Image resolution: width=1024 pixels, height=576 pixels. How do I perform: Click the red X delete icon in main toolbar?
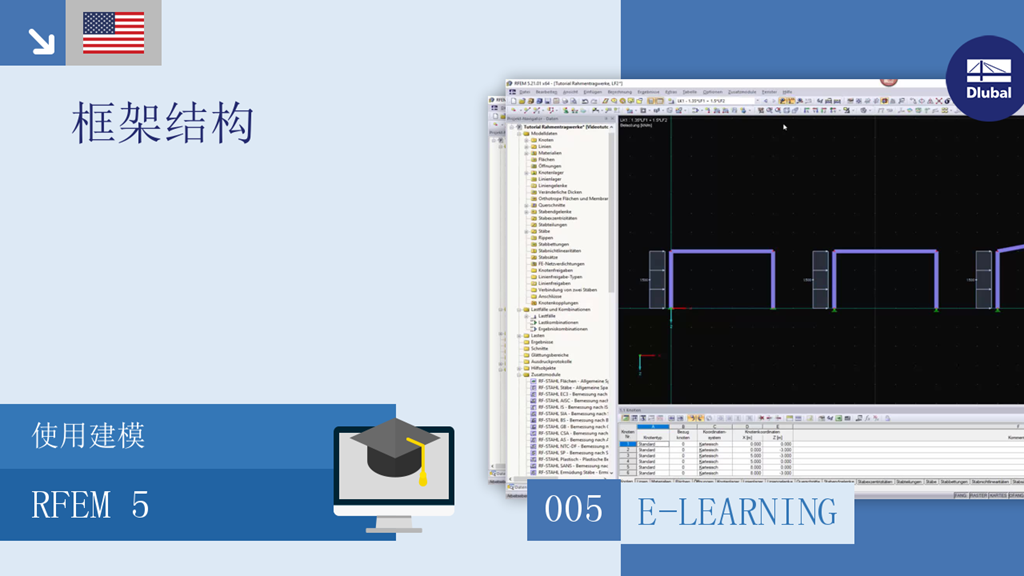[939, 101]
